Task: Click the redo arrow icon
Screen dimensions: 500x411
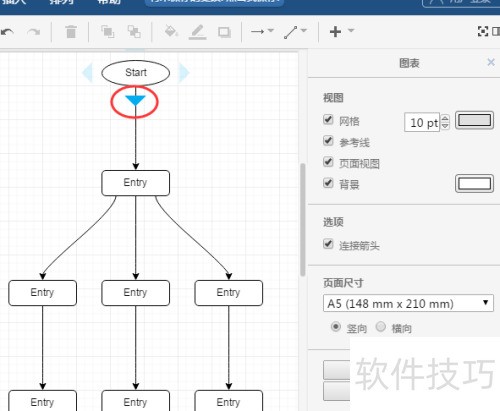Action: click(34, 32)
